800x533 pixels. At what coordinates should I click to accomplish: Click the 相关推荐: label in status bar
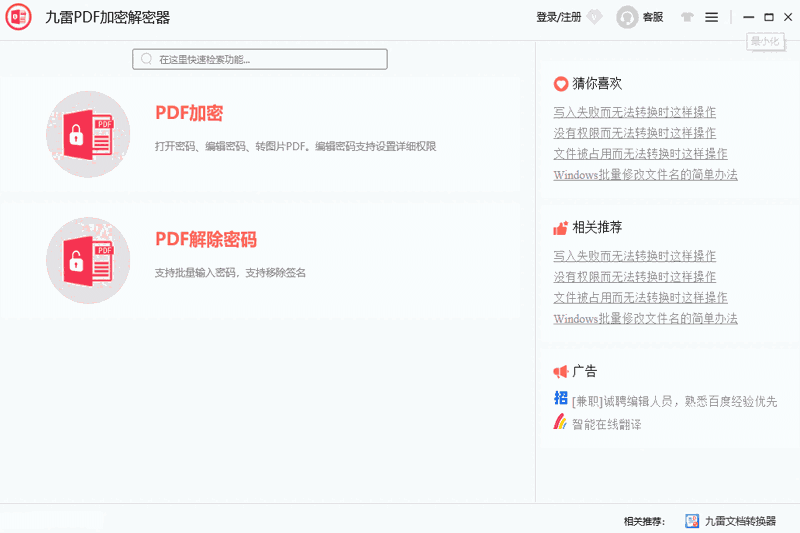pos(644,521)
